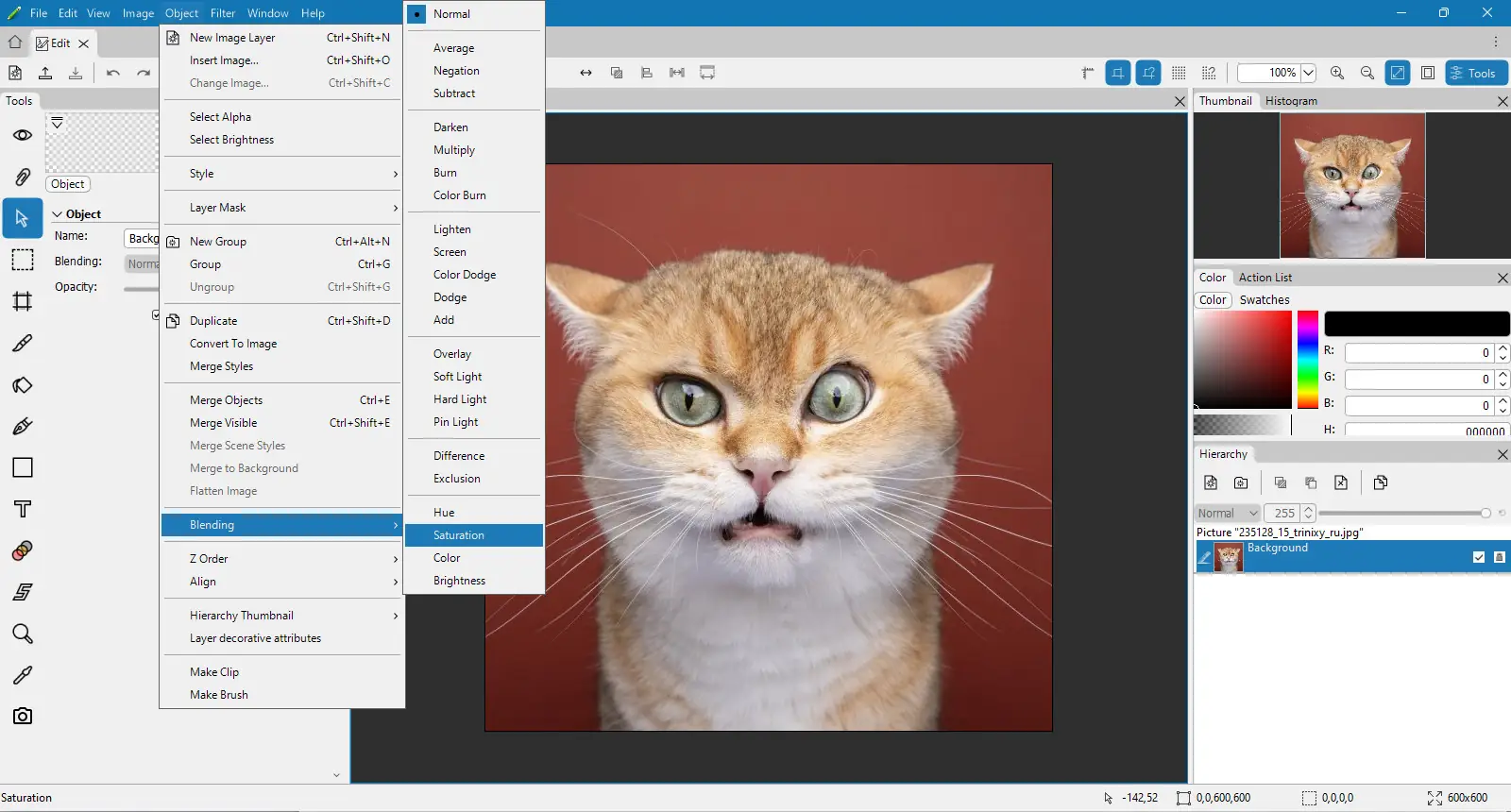Image resolution: width=1511 pixels, height=812 pixels.
Task: Select the paint brush tool
Action: 23,343
